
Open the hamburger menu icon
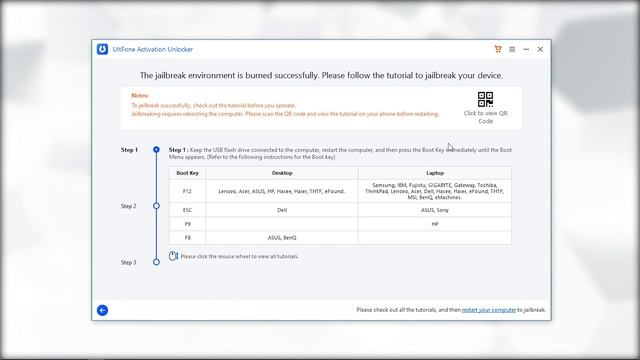512,49
